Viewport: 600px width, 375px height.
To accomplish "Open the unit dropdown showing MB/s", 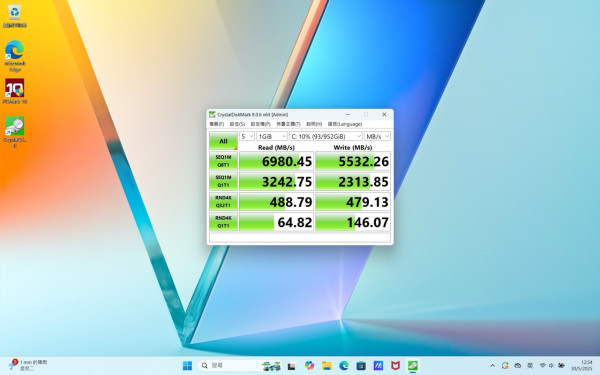I will [x=377, y=136].
